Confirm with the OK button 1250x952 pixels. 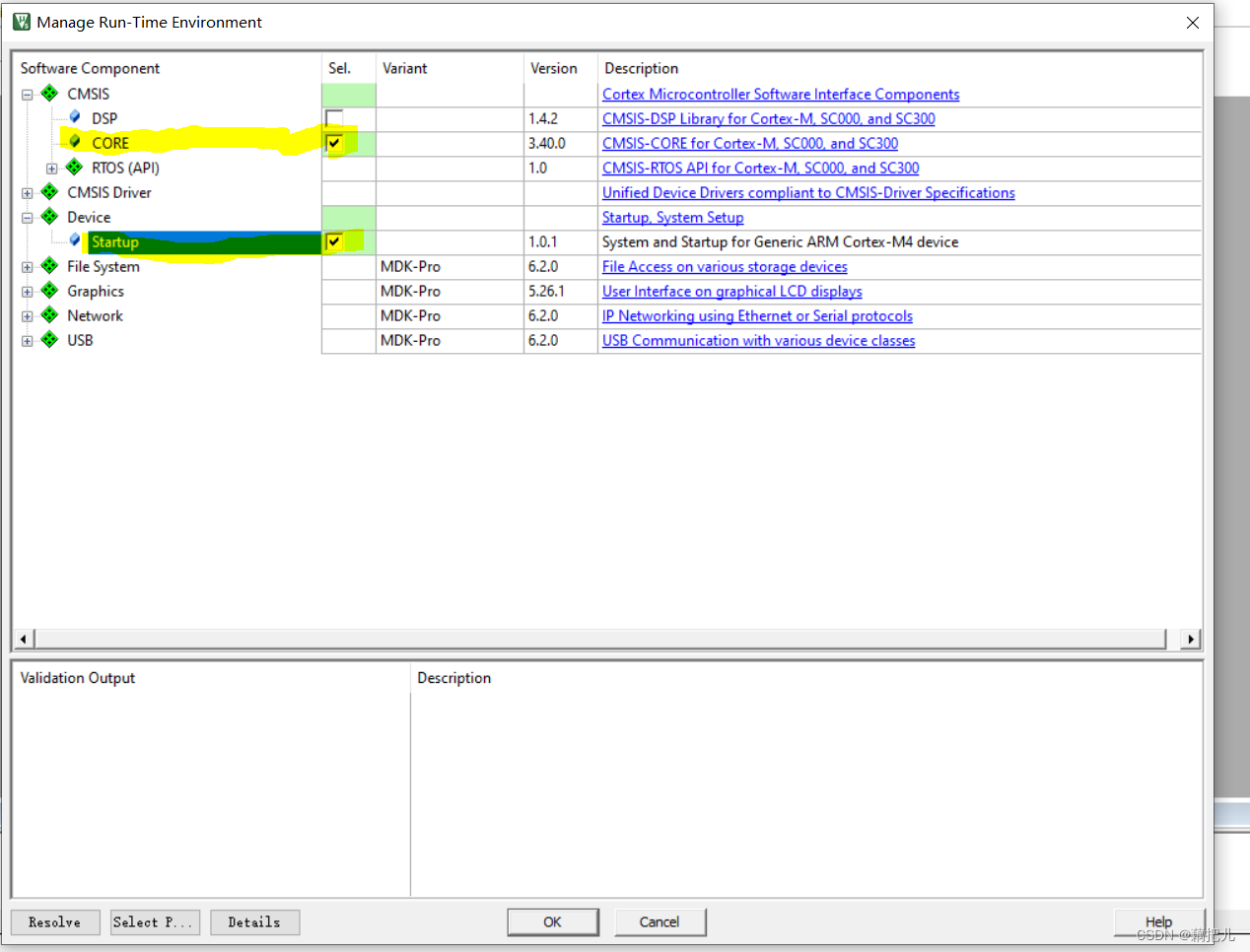[x=552, y=922]
